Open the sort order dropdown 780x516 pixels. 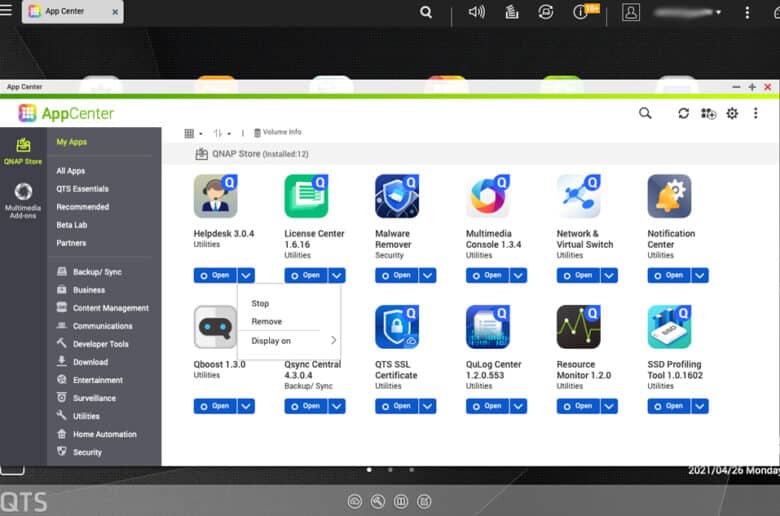[222, 133]
